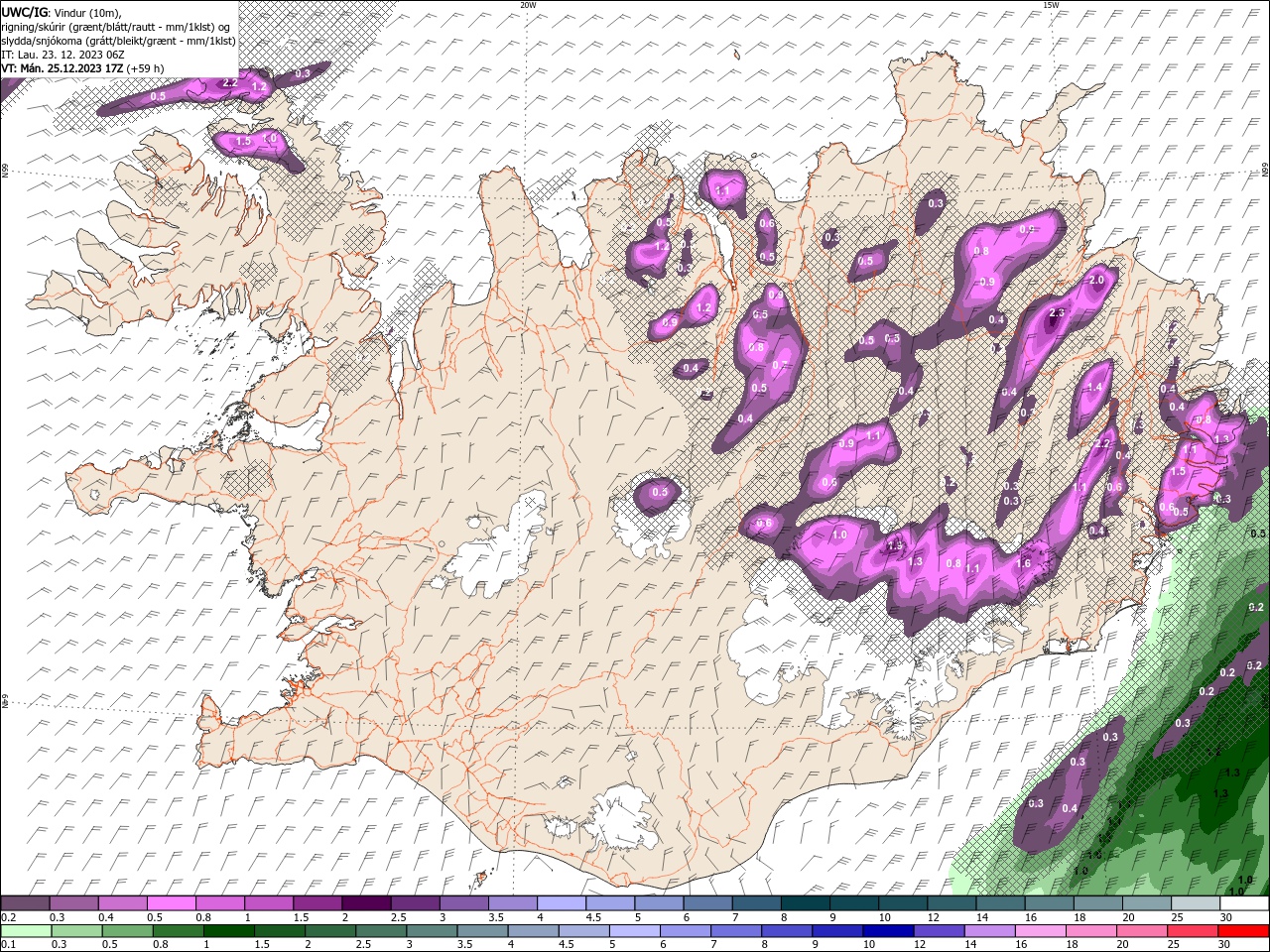Click the '20' label on the lower rain scale

[1121, 945]
